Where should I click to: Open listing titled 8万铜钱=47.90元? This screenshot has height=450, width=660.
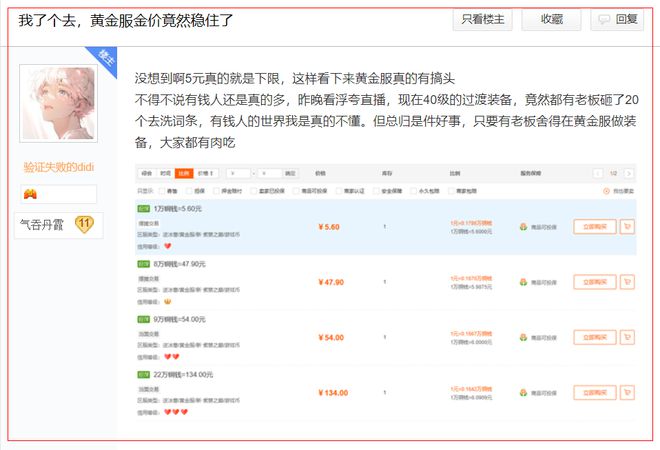coord(179,264)
